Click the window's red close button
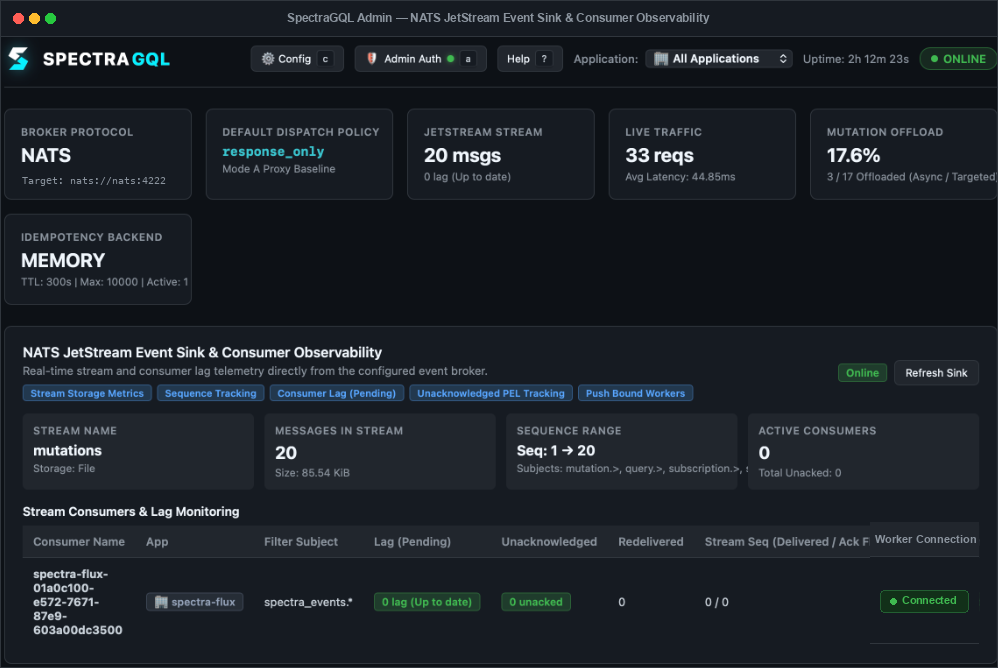Viewport: 998px width, 668px height. [18, 18]
